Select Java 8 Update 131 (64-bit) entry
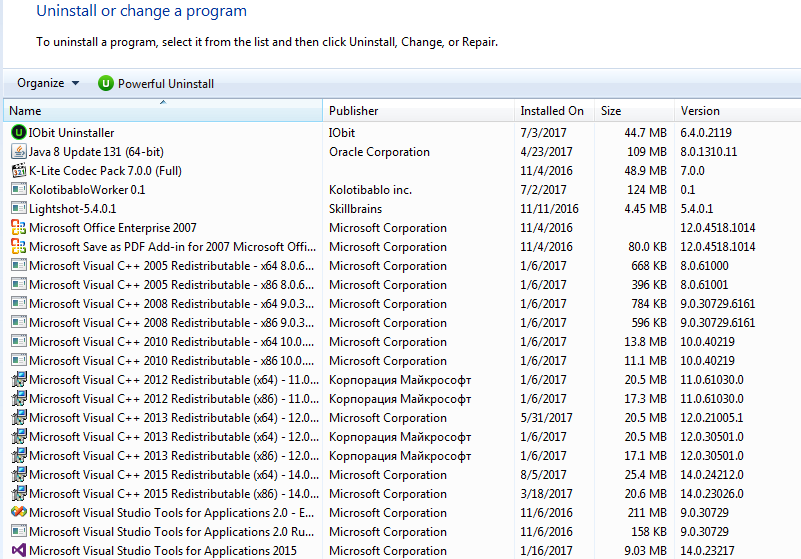This screenshot has width=801, height=559. click(96, 152)
